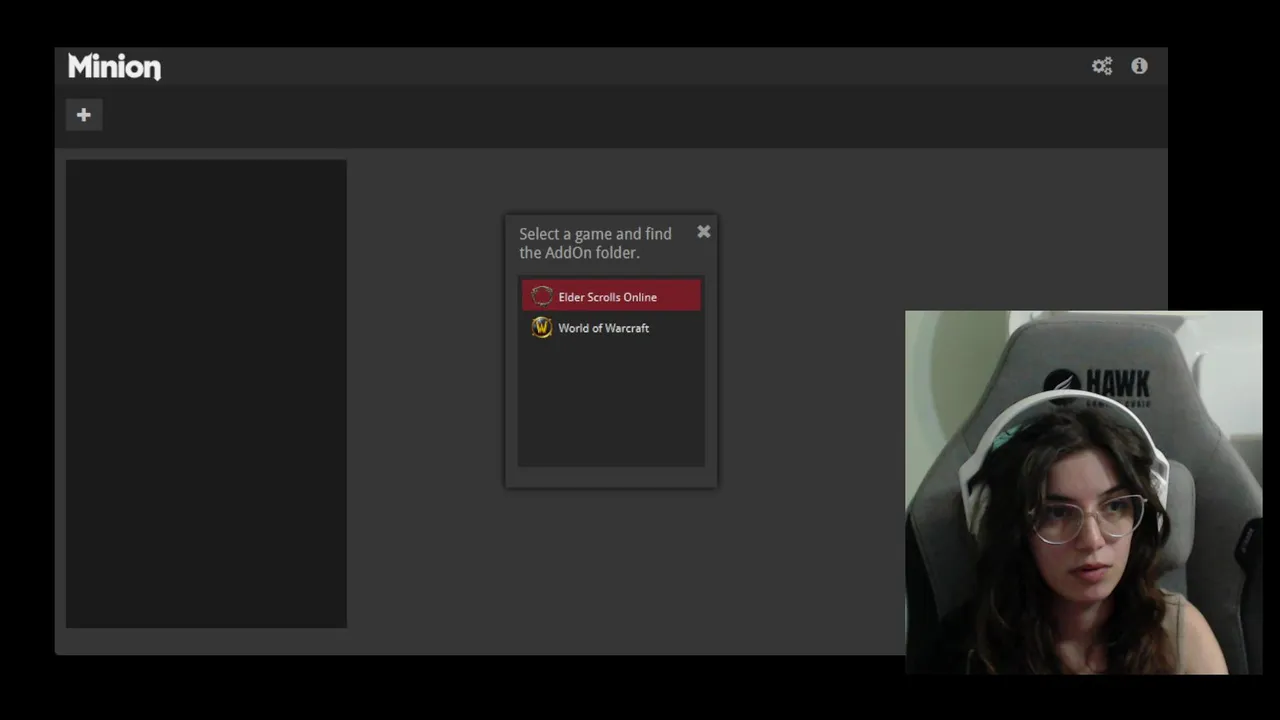
Task: Click the Minion logo
Action: (x=114, y=67)
